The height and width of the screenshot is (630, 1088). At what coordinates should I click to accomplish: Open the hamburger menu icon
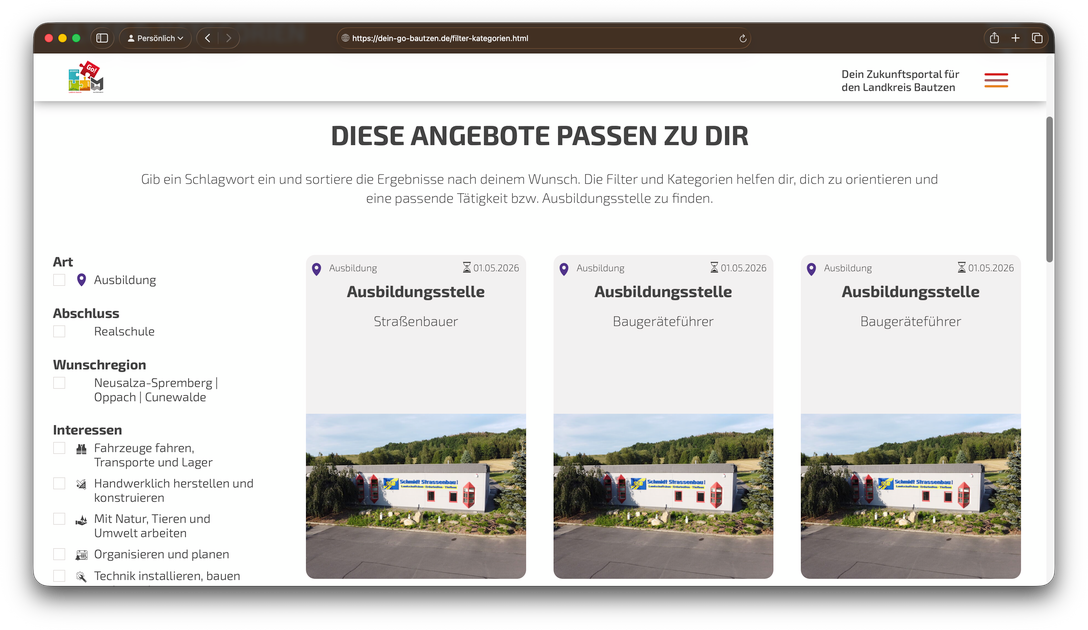[x=995, y=80]
